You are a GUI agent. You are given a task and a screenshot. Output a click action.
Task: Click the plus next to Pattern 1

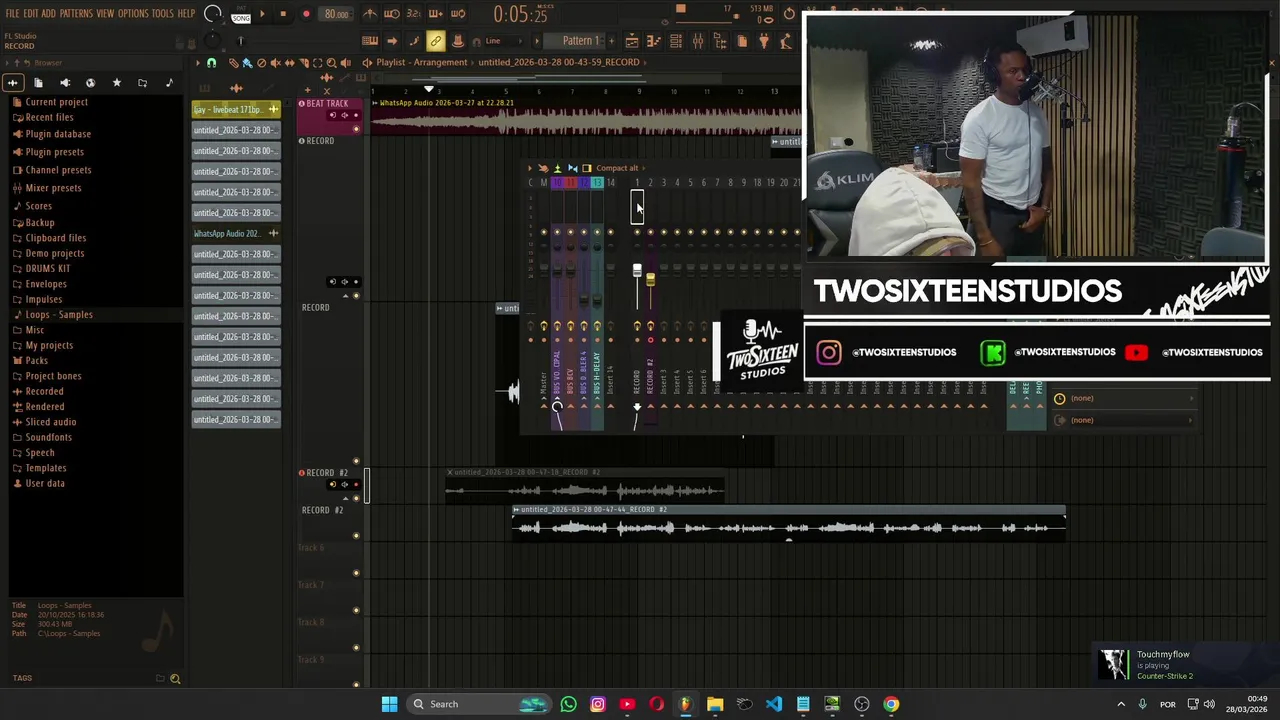pos(611,41)
